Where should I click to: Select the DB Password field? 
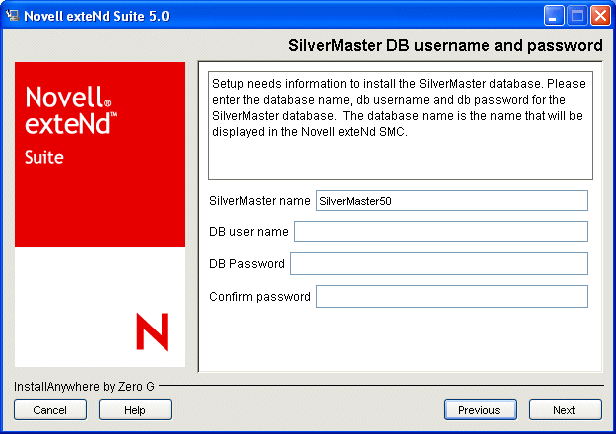tap(439, 263)
